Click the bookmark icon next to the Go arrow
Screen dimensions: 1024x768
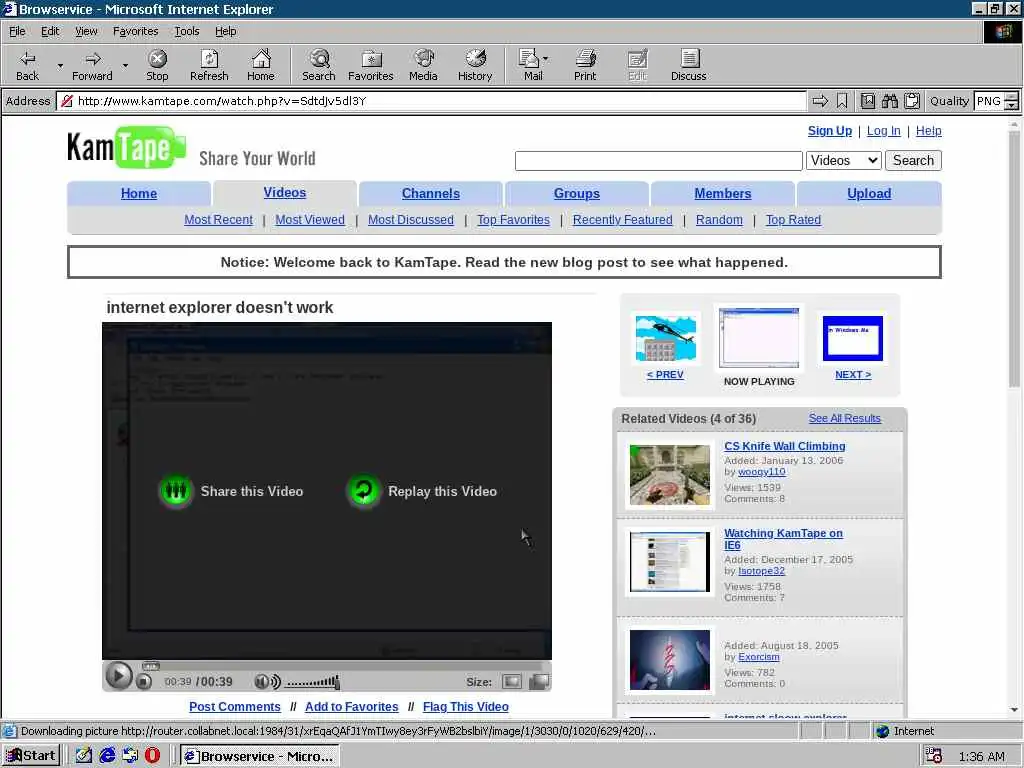coord(842,101)
